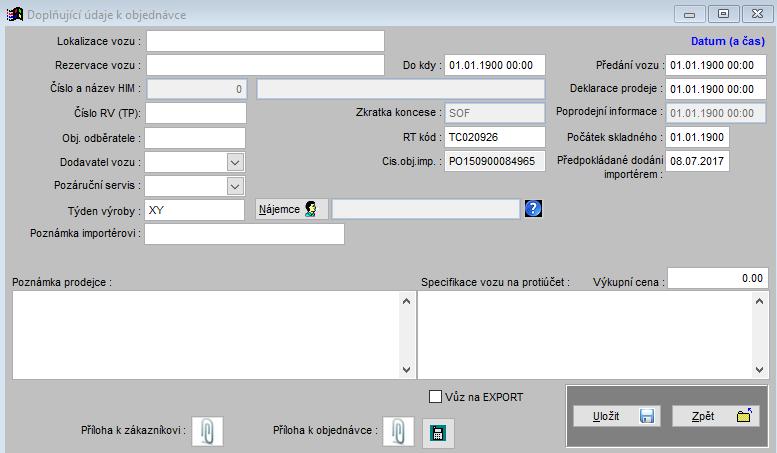777x453 pixels.
Task: Expand the Dodavatel vozu dropdown
Action: [235, 162]
